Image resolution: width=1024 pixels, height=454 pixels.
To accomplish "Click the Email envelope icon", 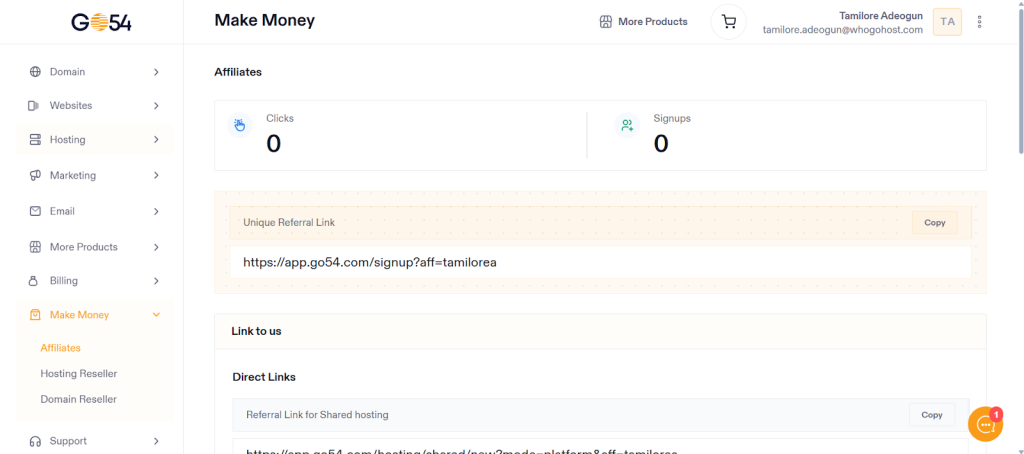I will (35, 212).
